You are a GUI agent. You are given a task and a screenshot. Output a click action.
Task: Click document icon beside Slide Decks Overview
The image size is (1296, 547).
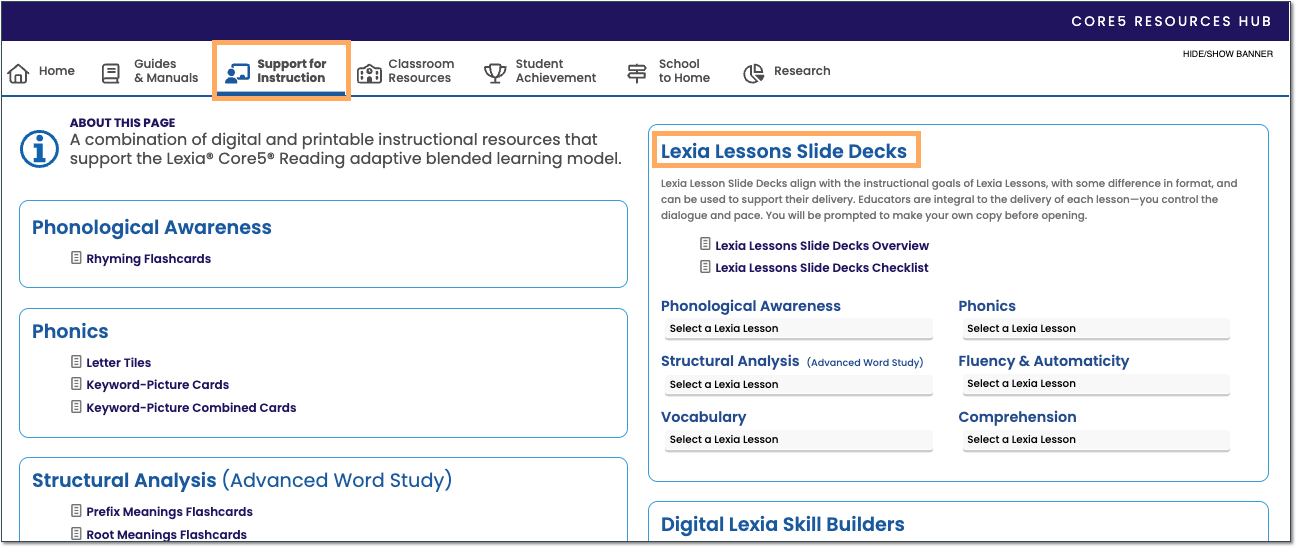coord(705,245)
